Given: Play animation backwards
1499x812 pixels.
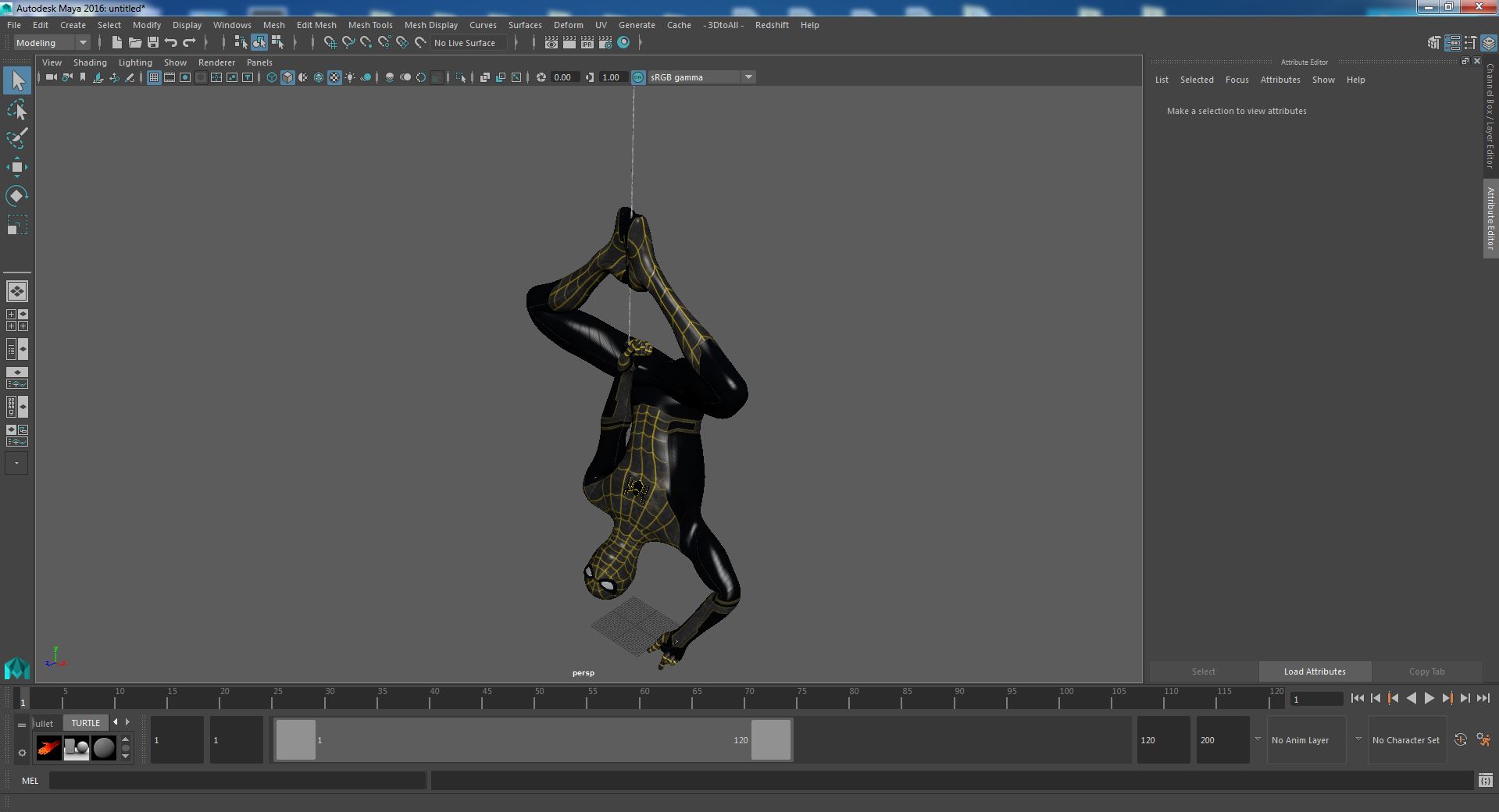Looking at the screenshot, I should click(1411, 699).
